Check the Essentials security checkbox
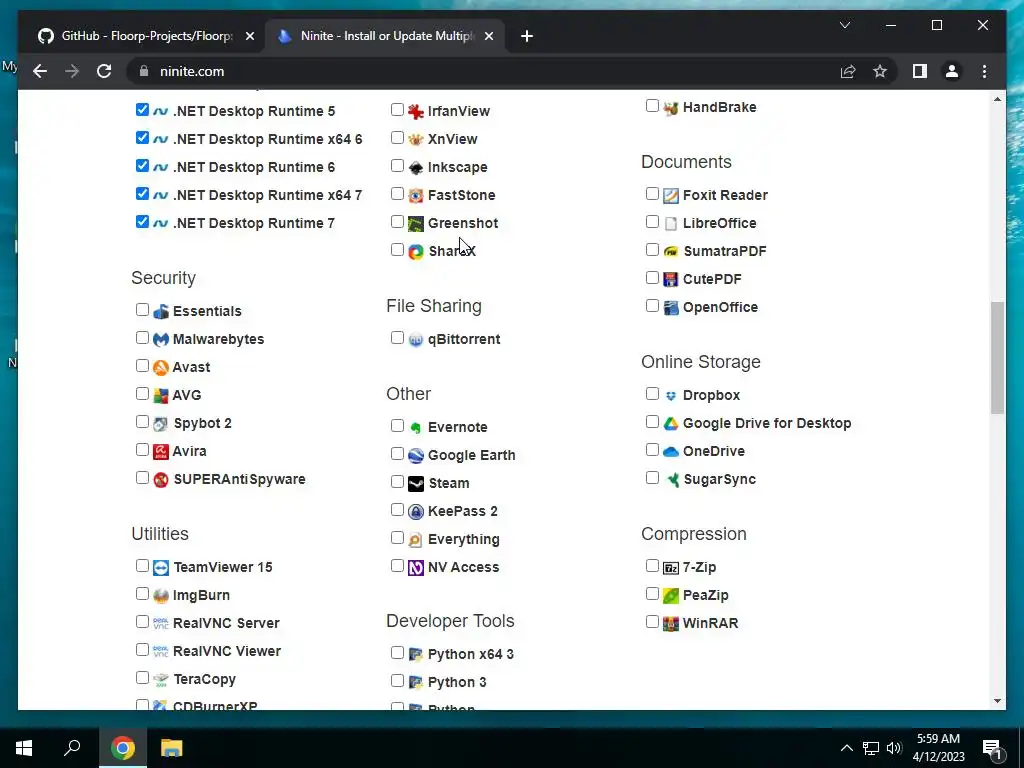 click(142, 310)
